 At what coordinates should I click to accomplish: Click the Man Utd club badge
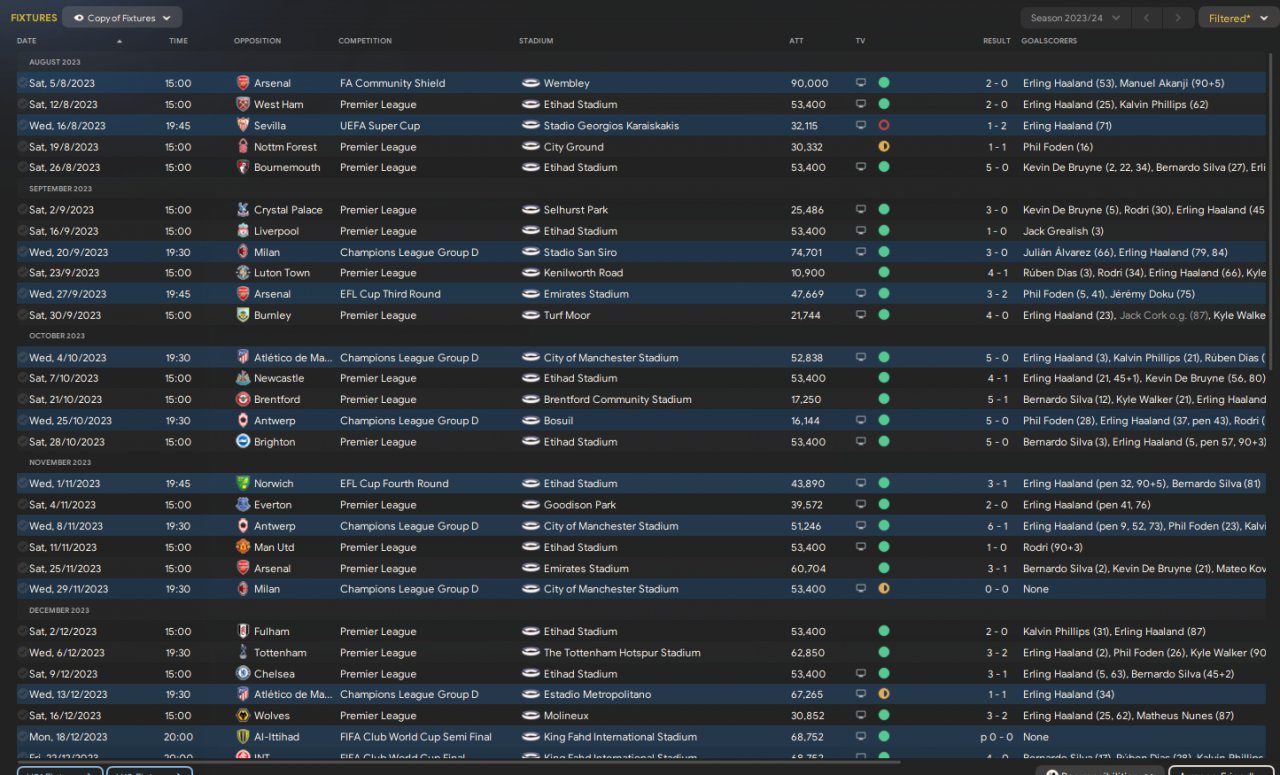[x=243, y=547]
